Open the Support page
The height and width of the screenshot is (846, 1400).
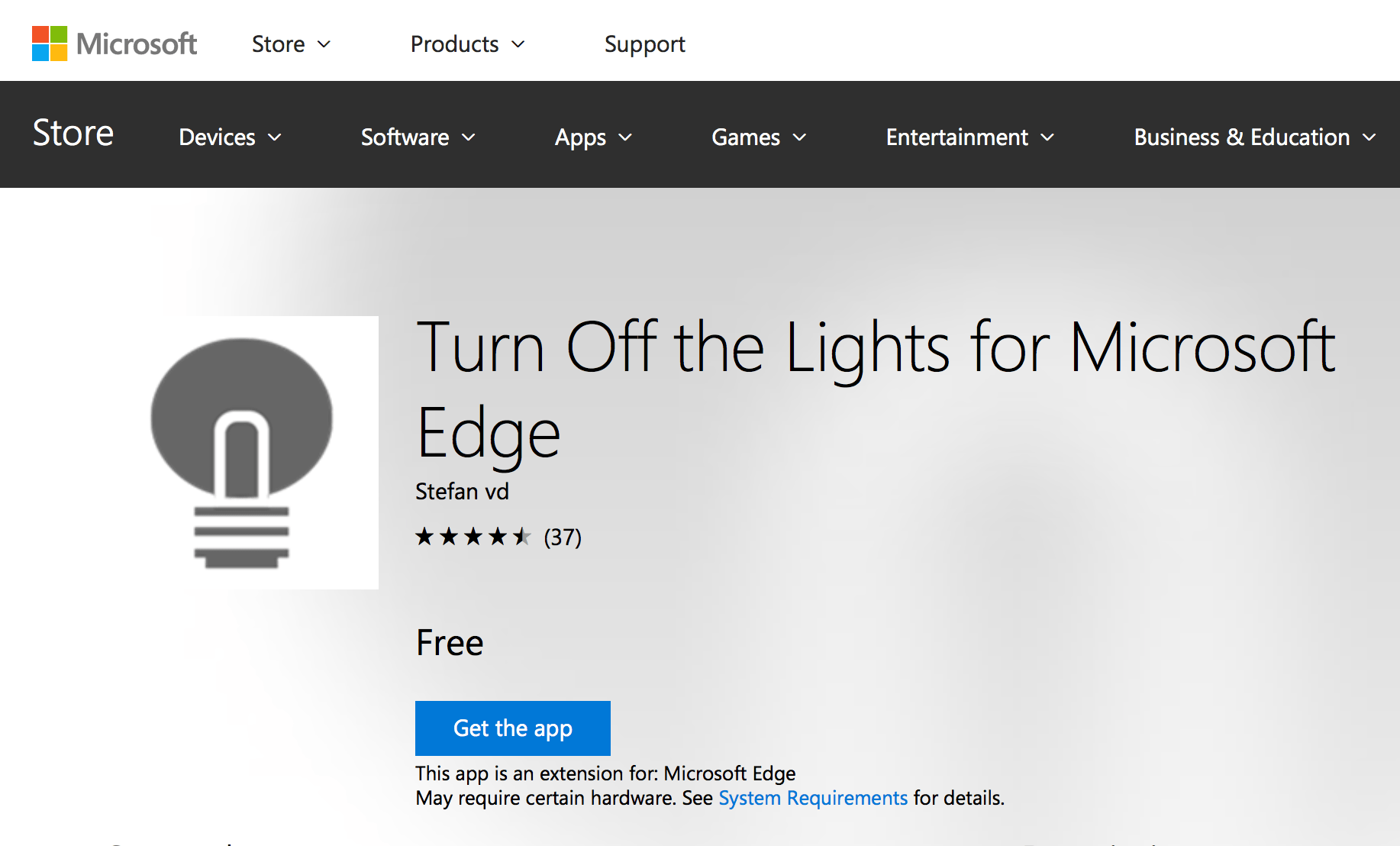click(644, 44)
